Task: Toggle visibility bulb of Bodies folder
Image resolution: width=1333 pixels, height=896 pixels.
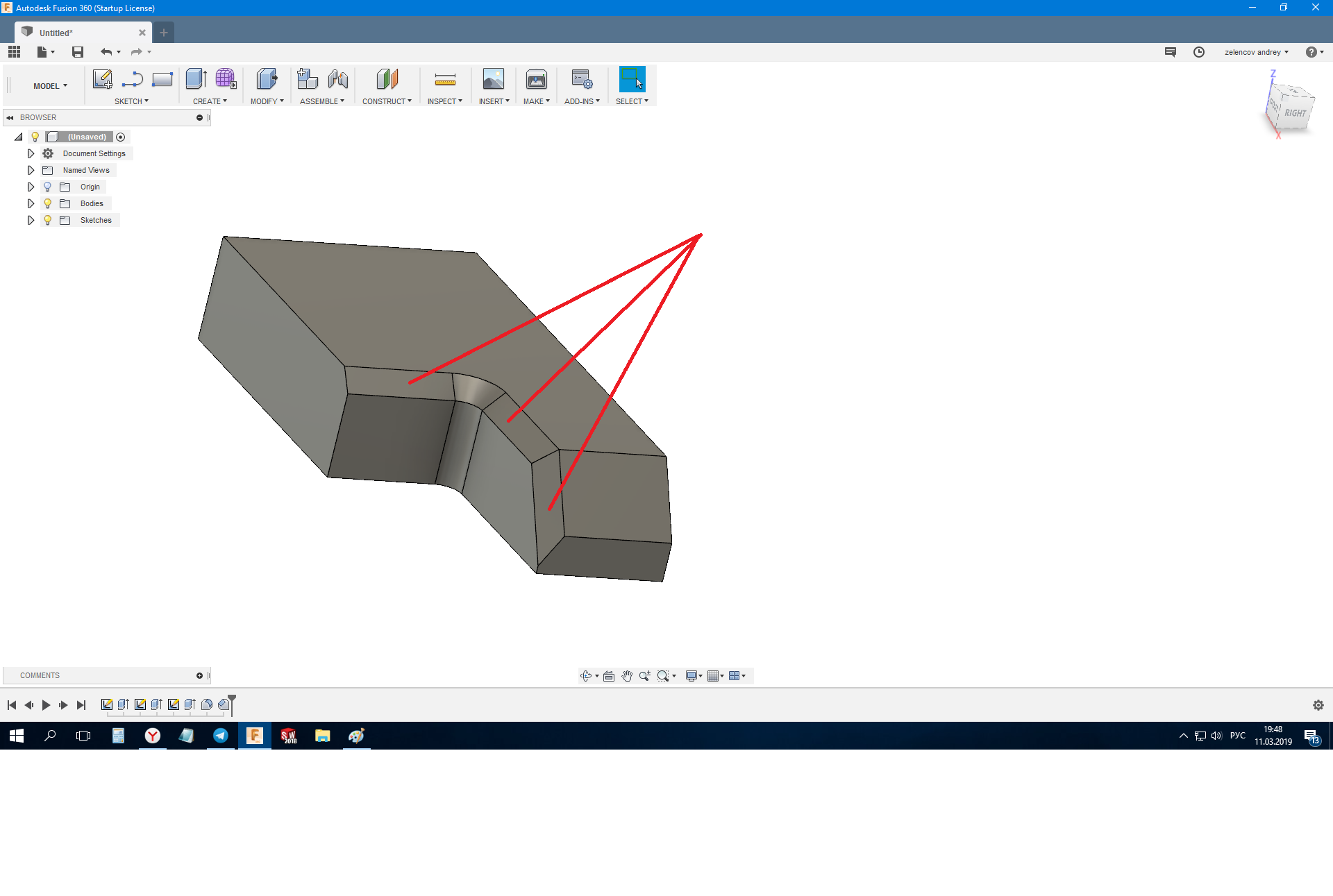Action: (47, 203)
